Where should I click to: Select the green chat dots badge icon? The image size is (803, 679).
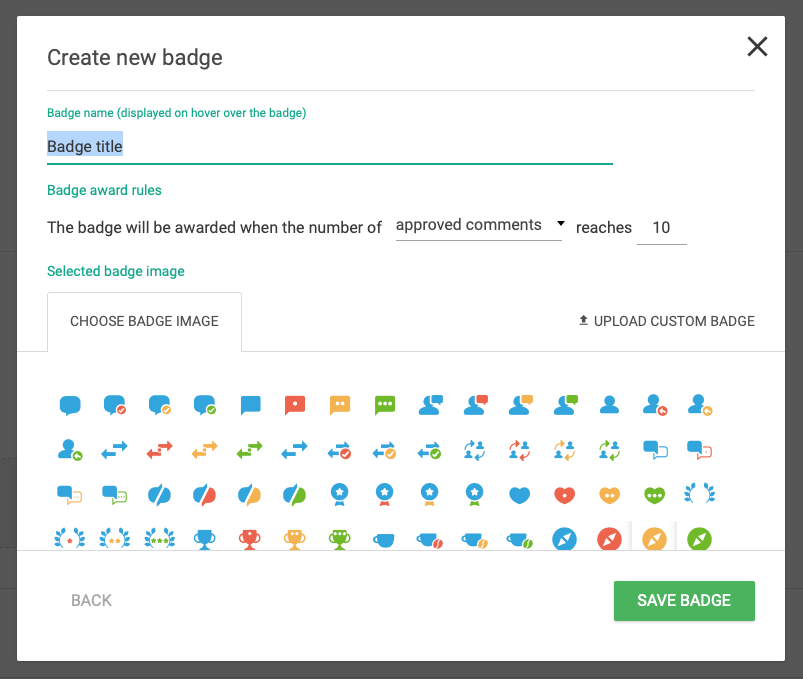385,405
